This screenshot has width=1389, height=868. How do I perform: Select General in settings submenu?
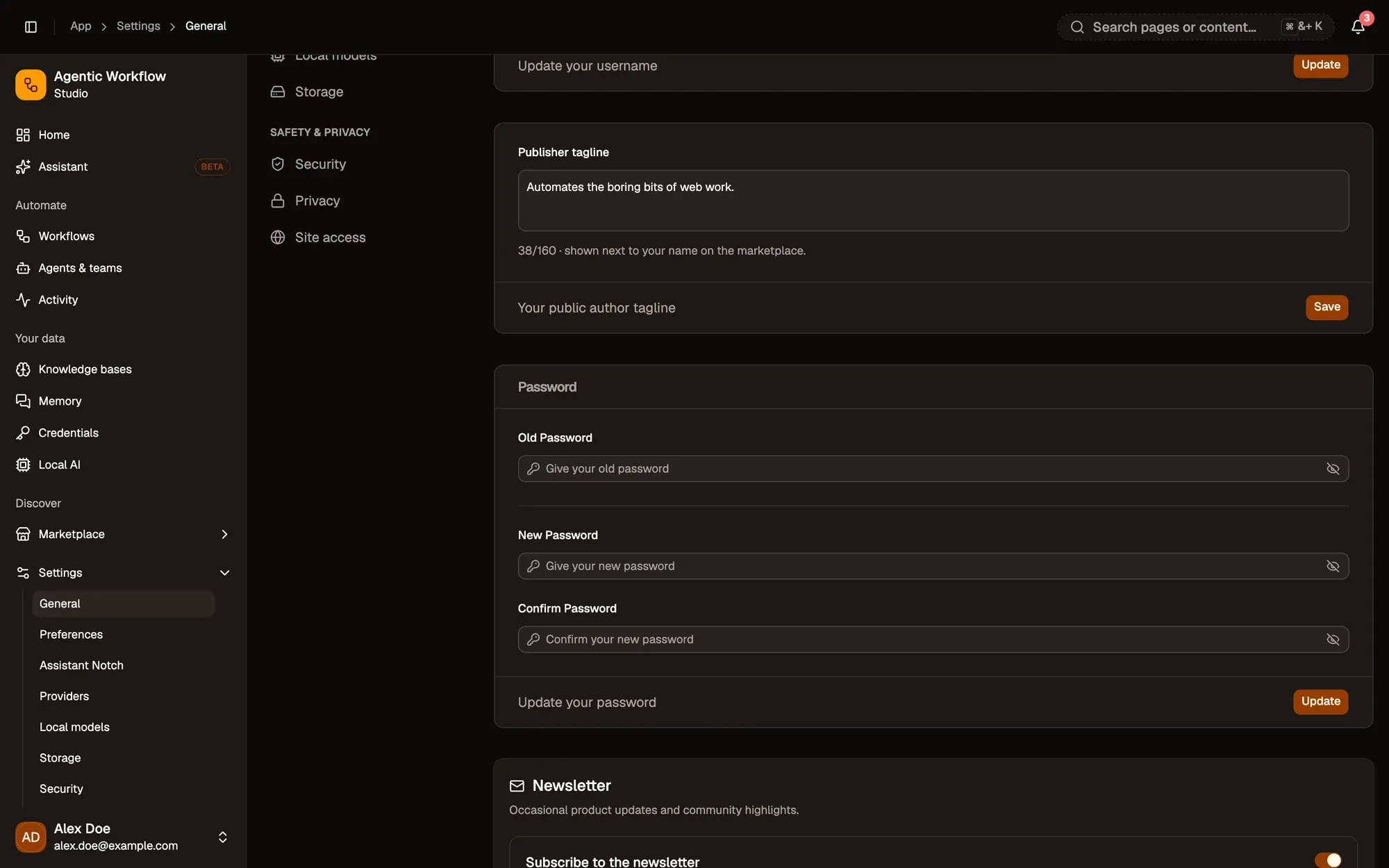pyautogui.click(x=124, y=603)
